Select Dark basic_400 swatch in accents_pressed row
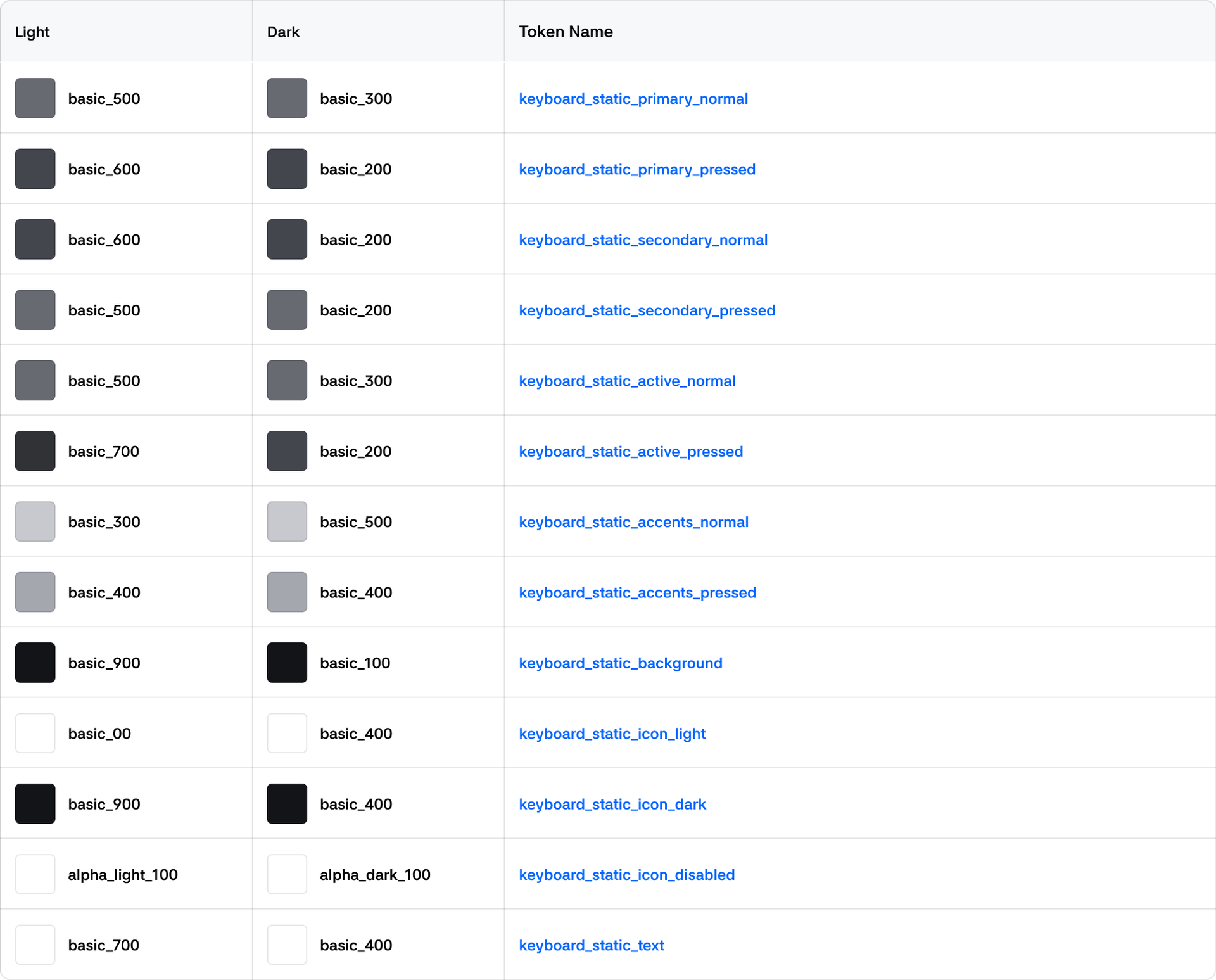 point(287,592)
